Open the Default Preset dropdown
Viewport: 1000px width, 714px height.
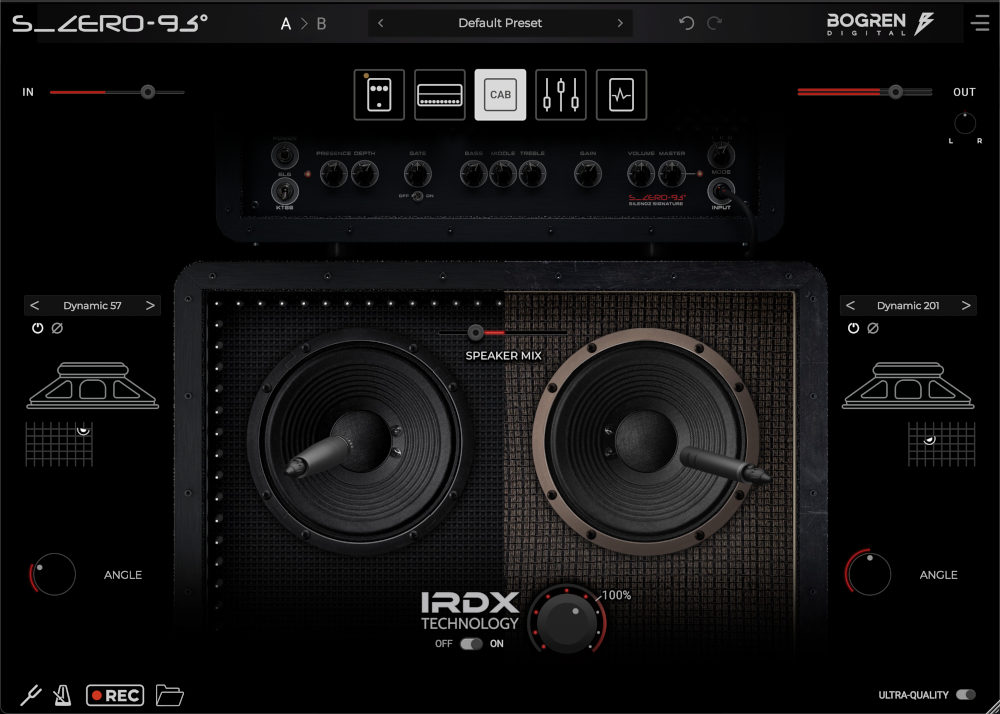(500, 23)
